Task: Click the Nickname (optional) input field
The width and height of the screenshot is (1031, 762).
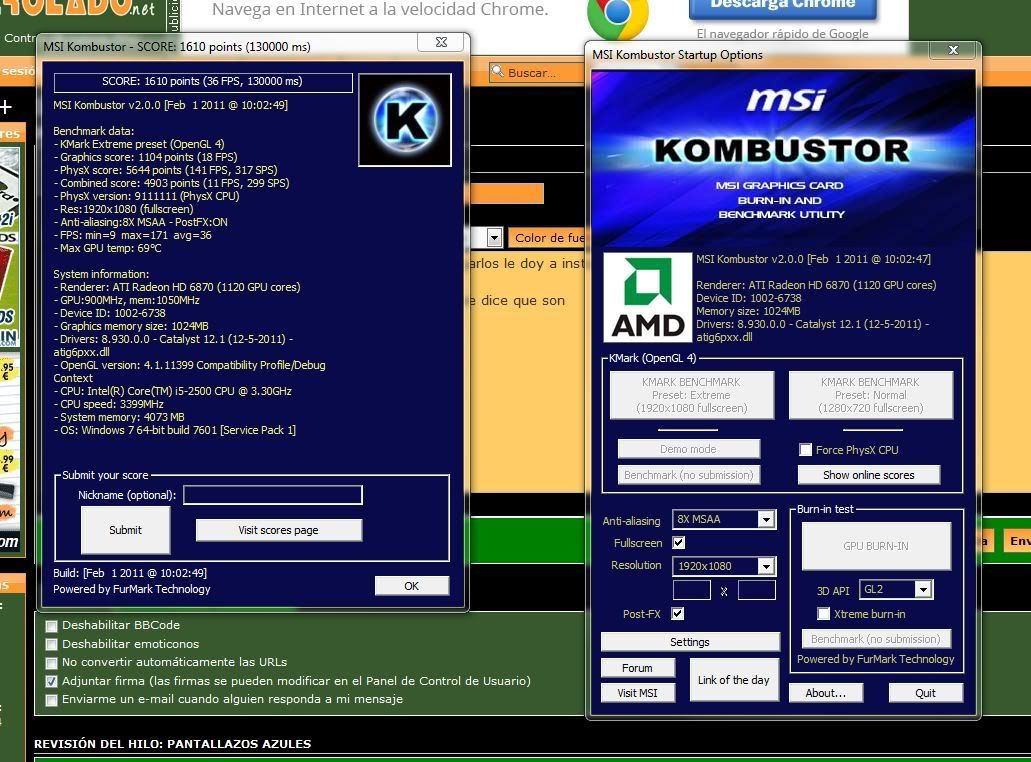Action: (273, 495)
